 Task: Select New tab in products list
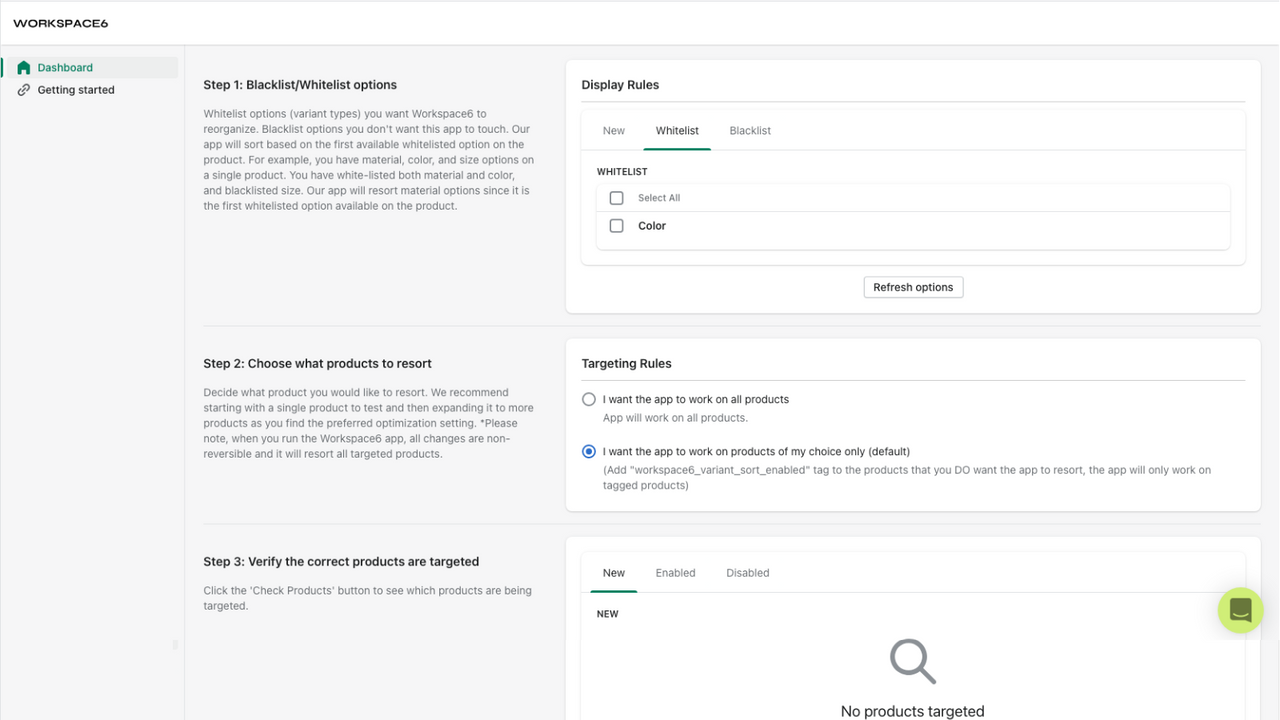(614, 573)
